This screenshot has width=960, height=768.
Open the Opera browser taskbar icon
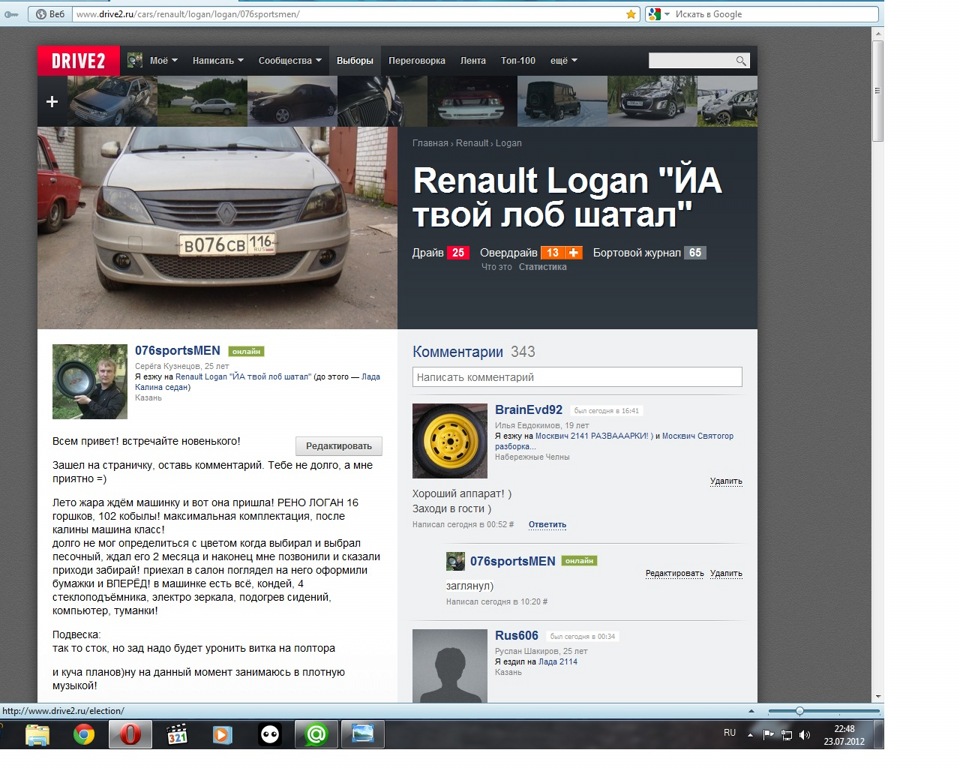tap(130, 734)
